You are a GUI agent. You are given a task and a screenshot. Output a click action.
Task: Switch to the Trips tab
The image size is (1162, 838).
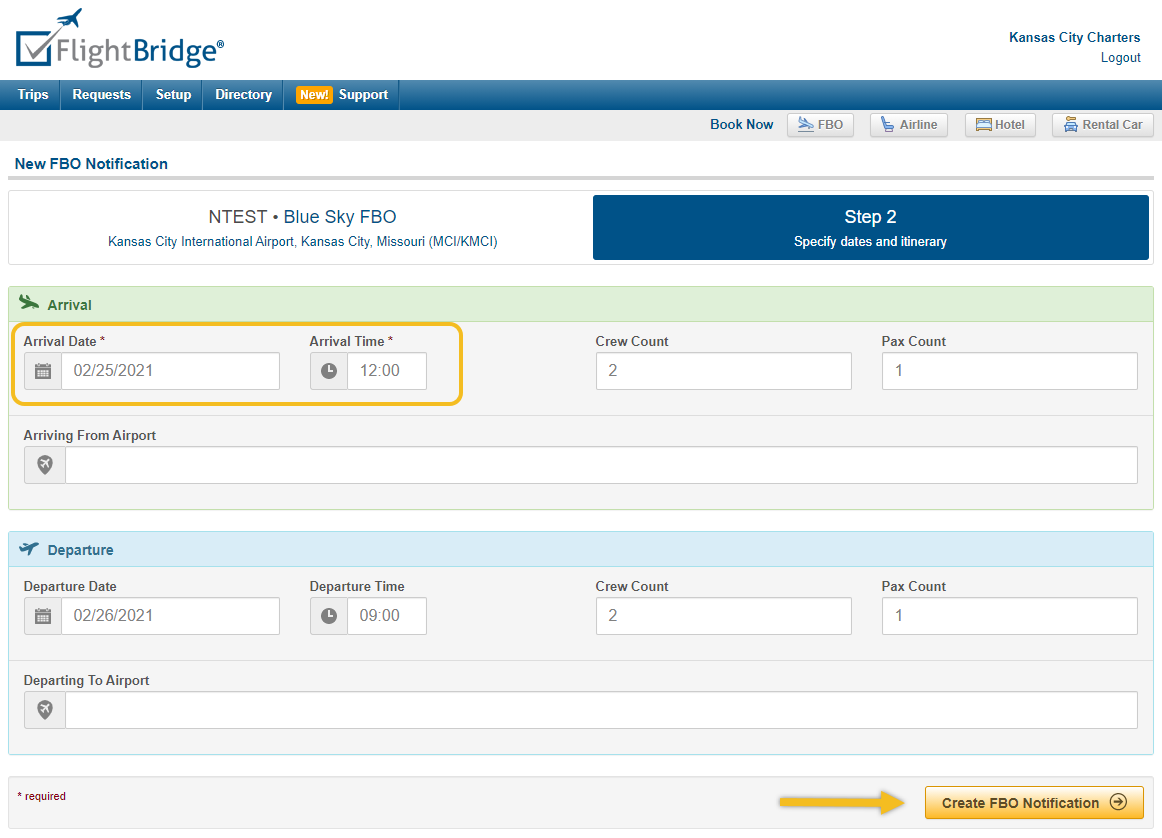pyautogui.click(x=32, y=94)
